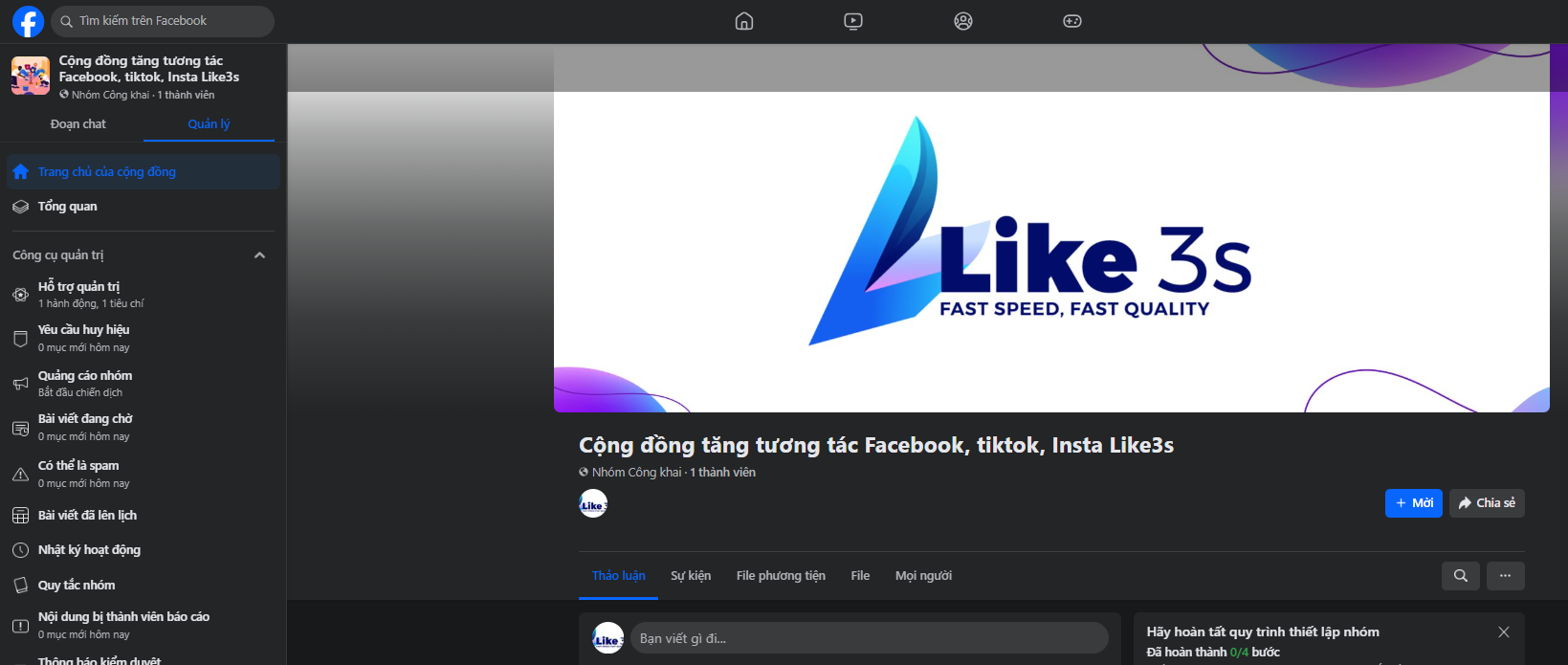
Task: Open Hỗ trợ quản trị label
Action: tap(78, 287)
